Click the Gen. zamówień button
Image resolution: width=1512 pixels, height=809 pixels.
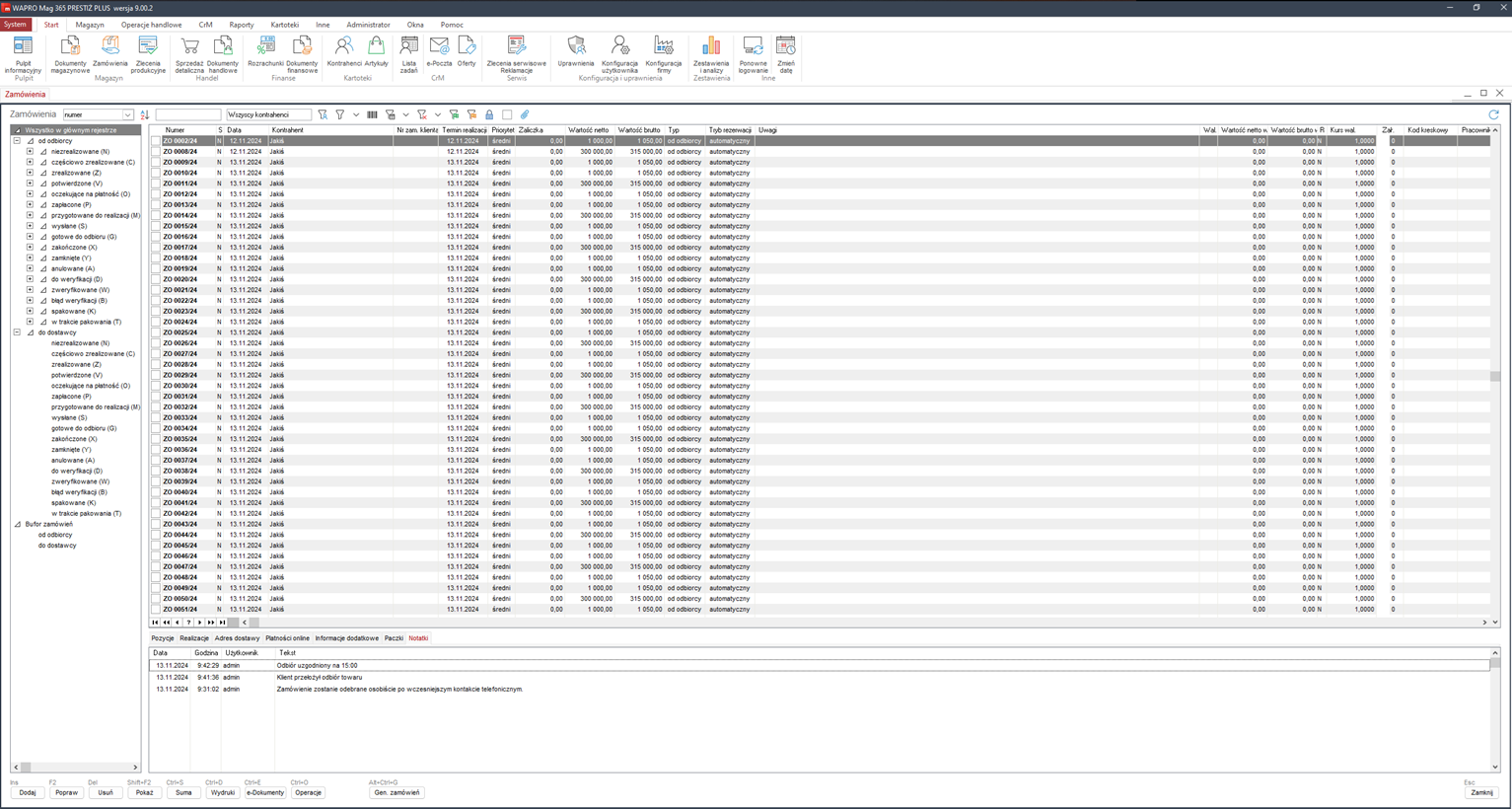pyautogui.click(x=396, y=792)
